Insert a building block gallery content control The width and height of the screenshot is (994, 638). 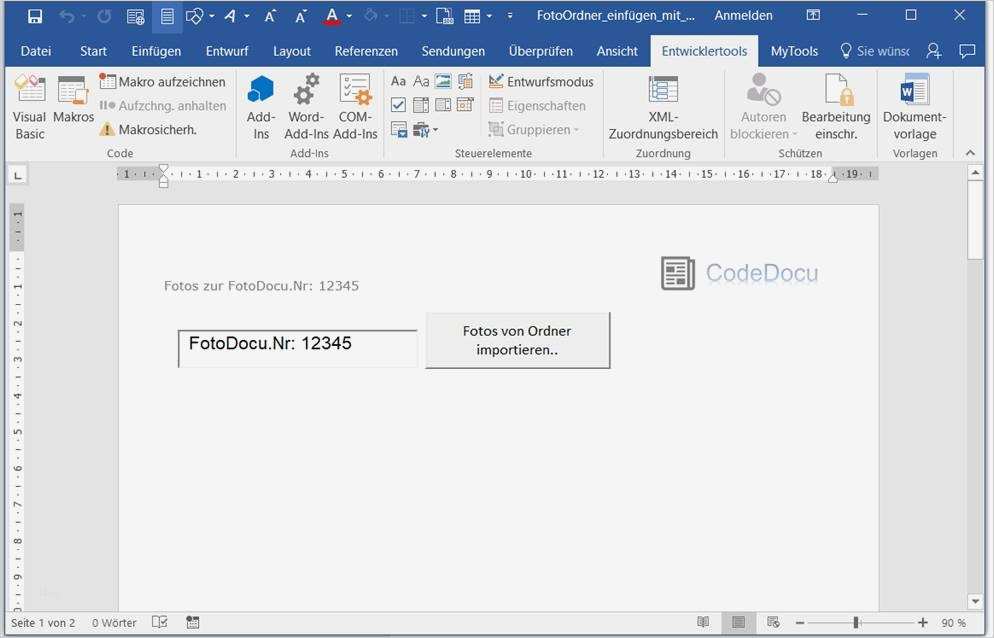coord(465,81)
